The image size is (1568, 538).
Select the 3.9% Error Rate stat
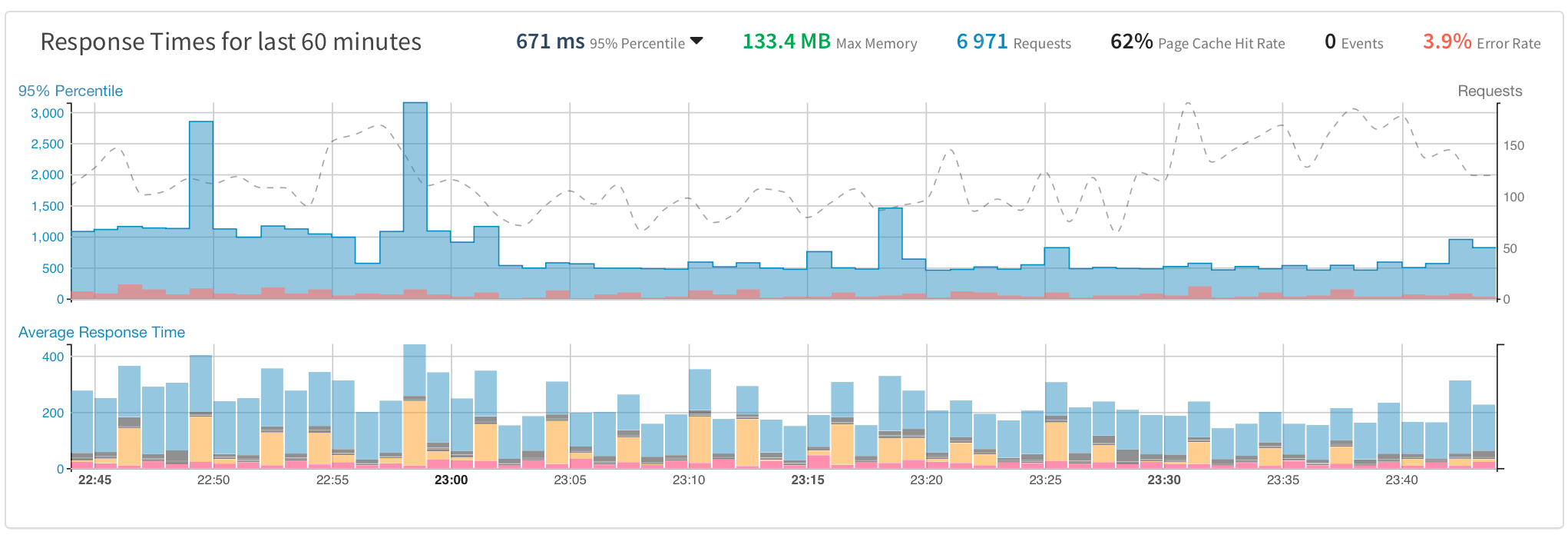pos(1482,42)
